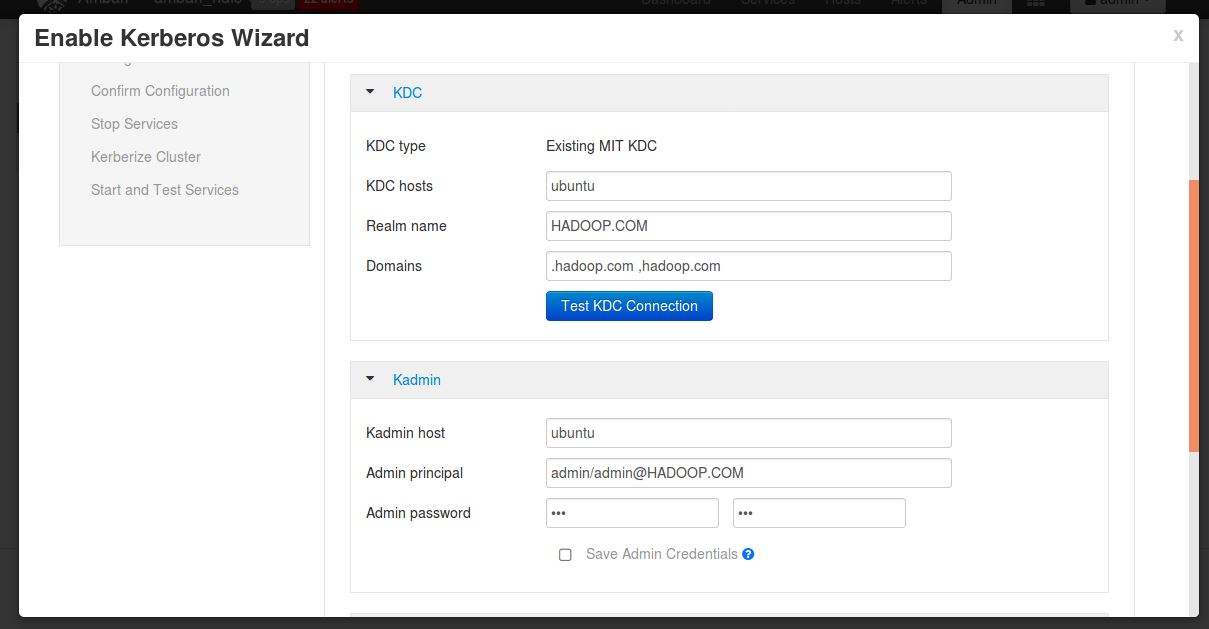
Task: Select the Start and Test Services step
Action: [x=165, y=190]
